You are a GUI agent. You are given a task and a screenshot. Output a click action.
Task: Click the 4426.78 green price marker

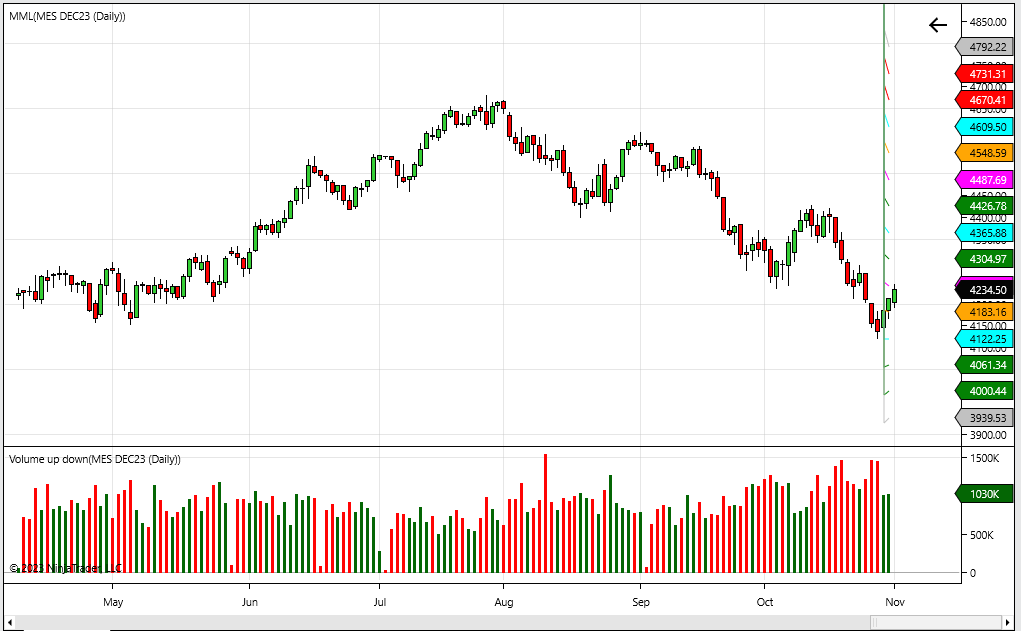[x=985, y=206]
